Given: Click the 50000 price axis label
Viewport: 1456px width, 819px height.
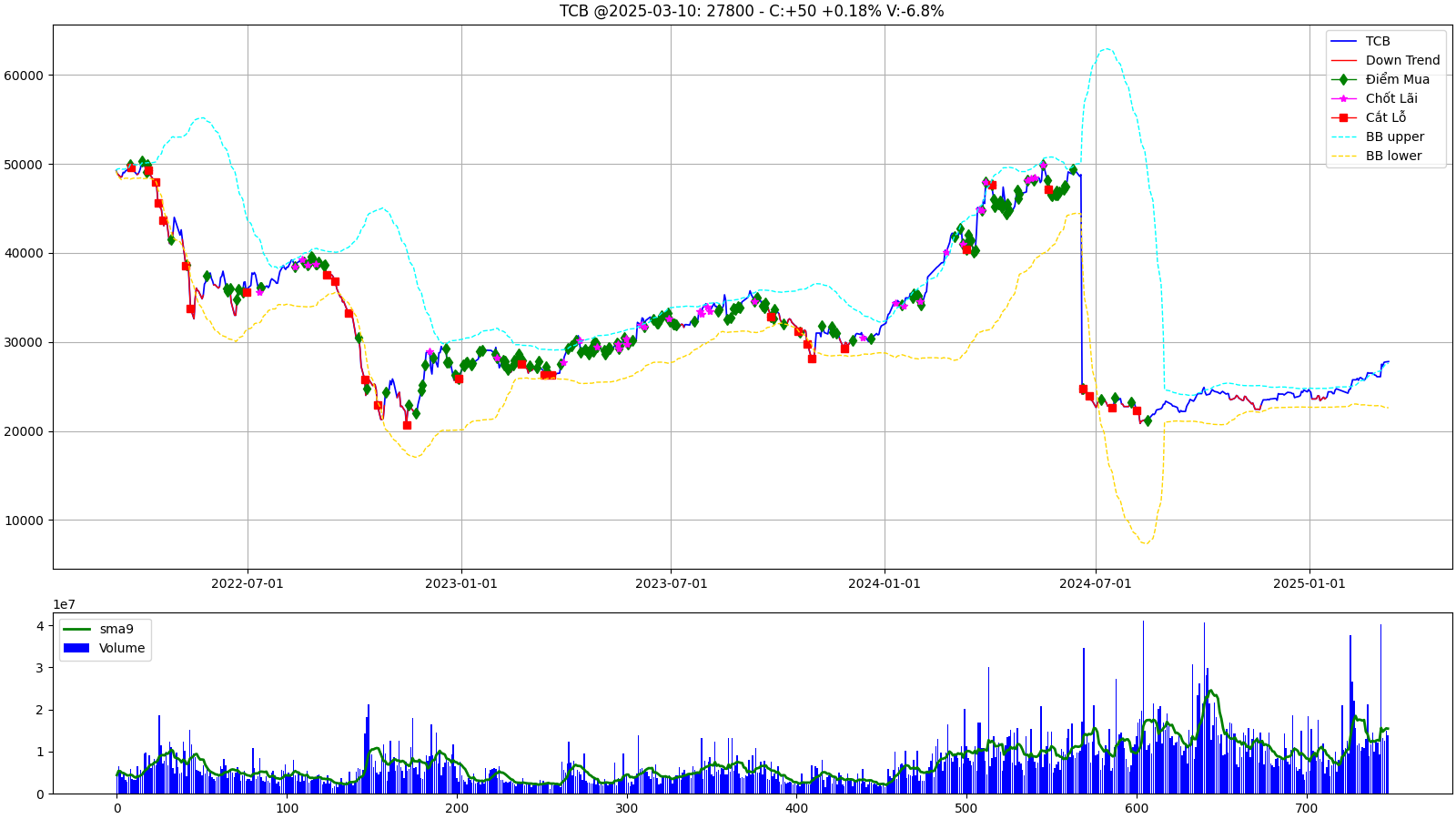Looking at the screenshot, I should (x=24, y=165).
